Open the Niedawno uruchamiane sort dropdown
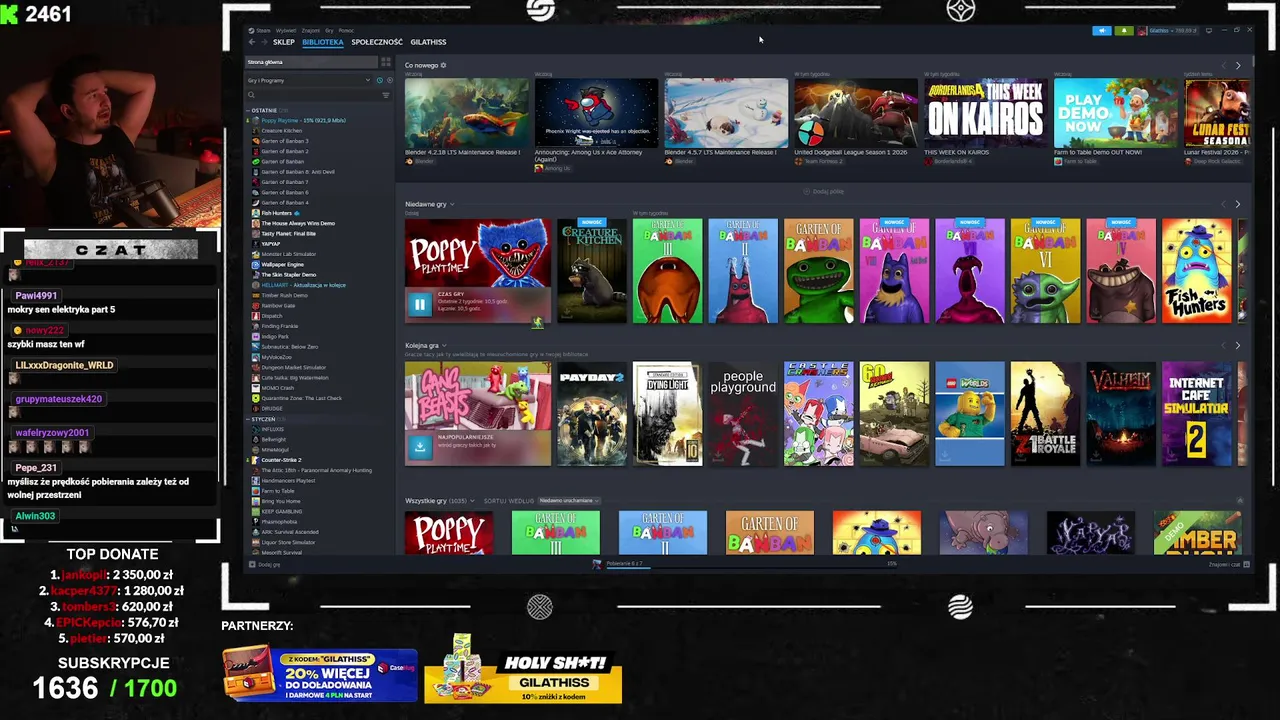Viewport: 1280px width, 720px height. tap(568, 500)
